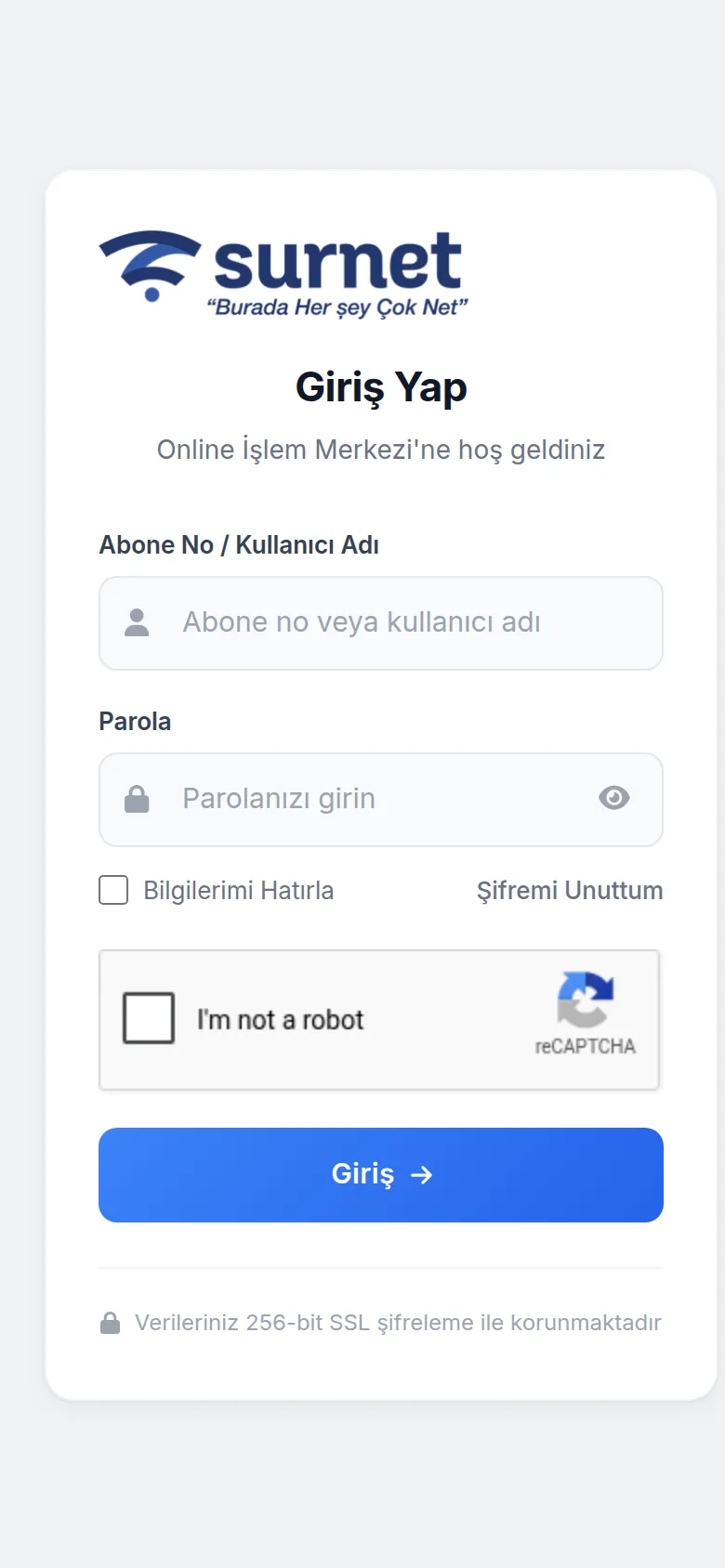
Task: Click the Giriş Yap heading
Action: pos(381,387)
